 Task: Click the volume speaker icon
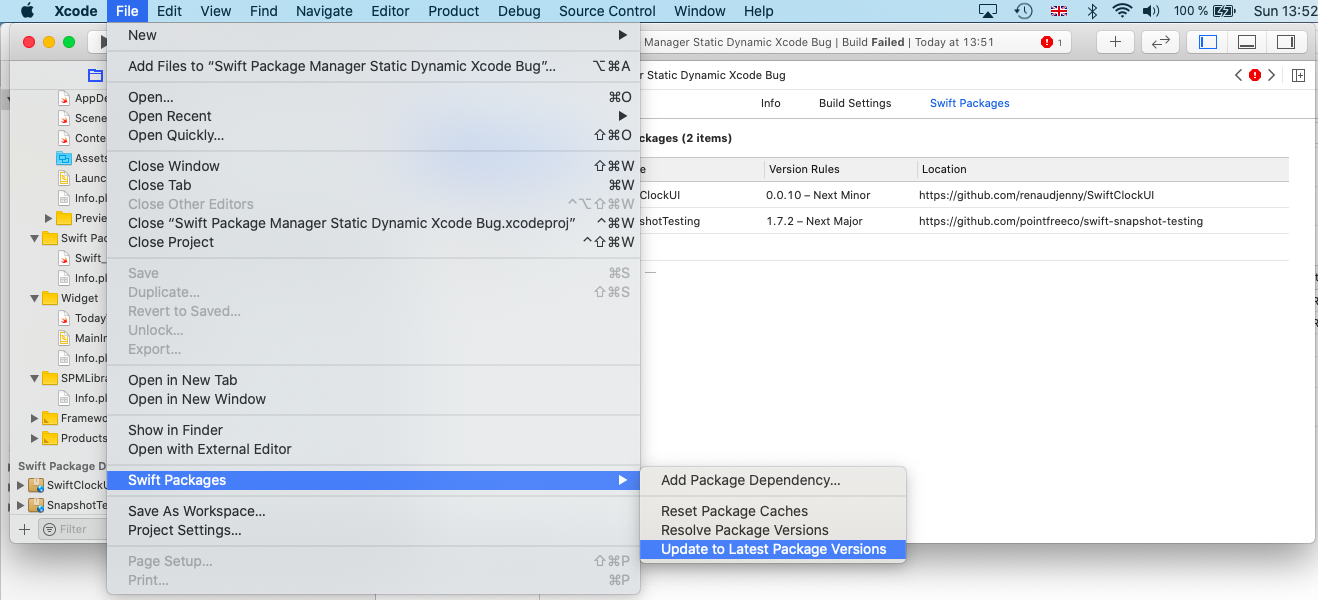(1150, 11)
